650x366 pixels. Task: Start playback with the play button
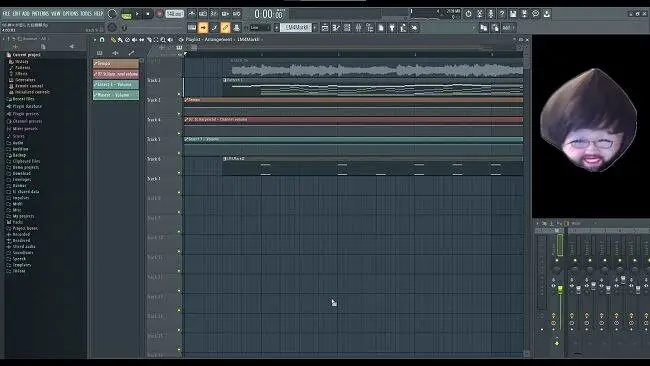[137, 14]
